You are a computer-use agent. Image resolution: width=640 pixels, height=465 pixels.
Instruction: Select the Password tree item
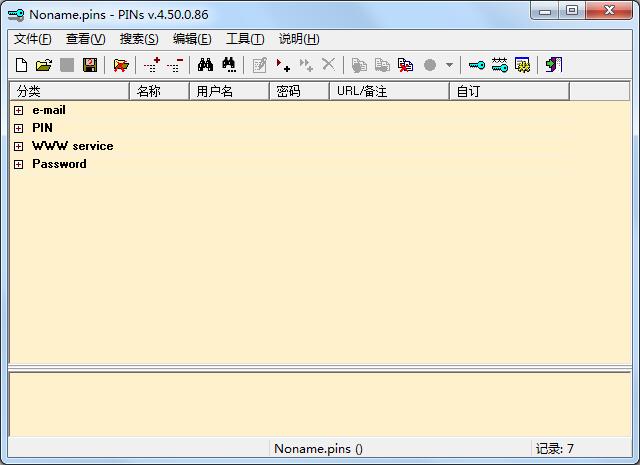point(59,164)
